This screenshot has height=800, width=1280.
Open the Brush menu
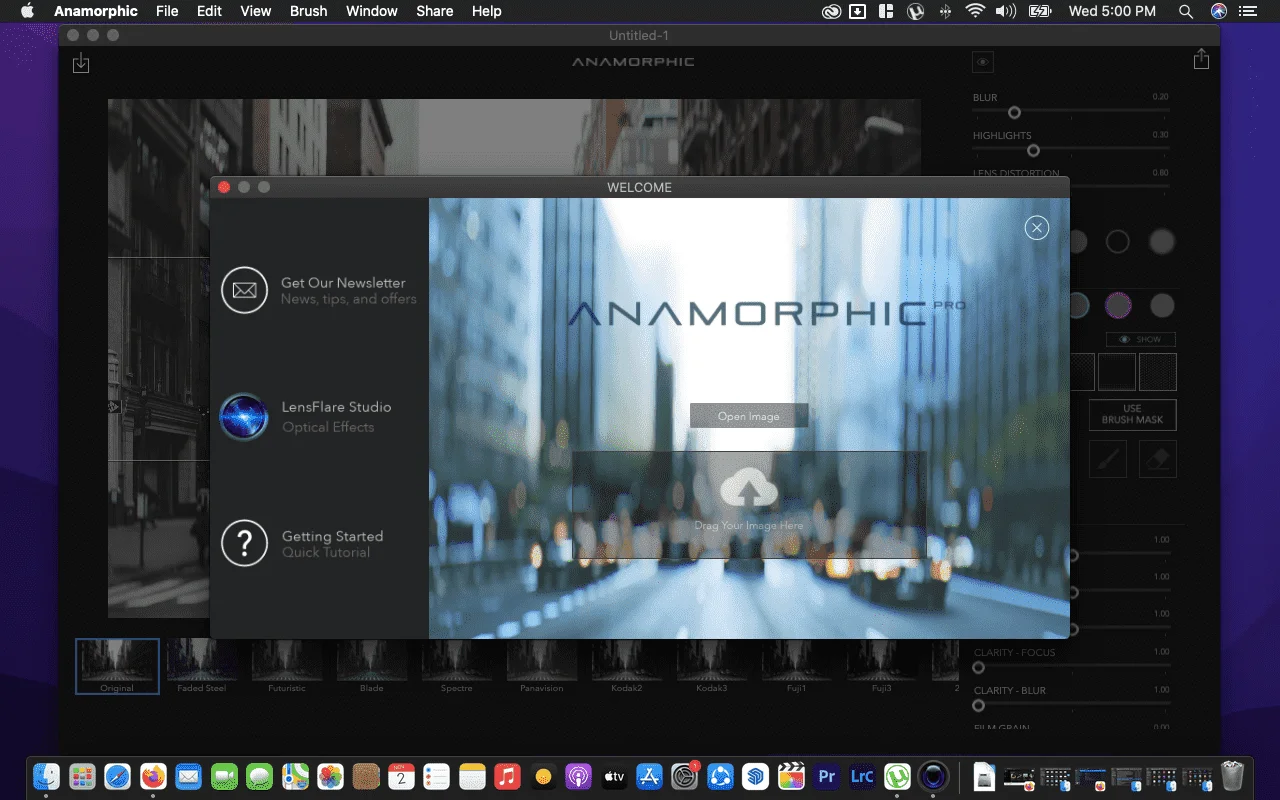[308, 11]
